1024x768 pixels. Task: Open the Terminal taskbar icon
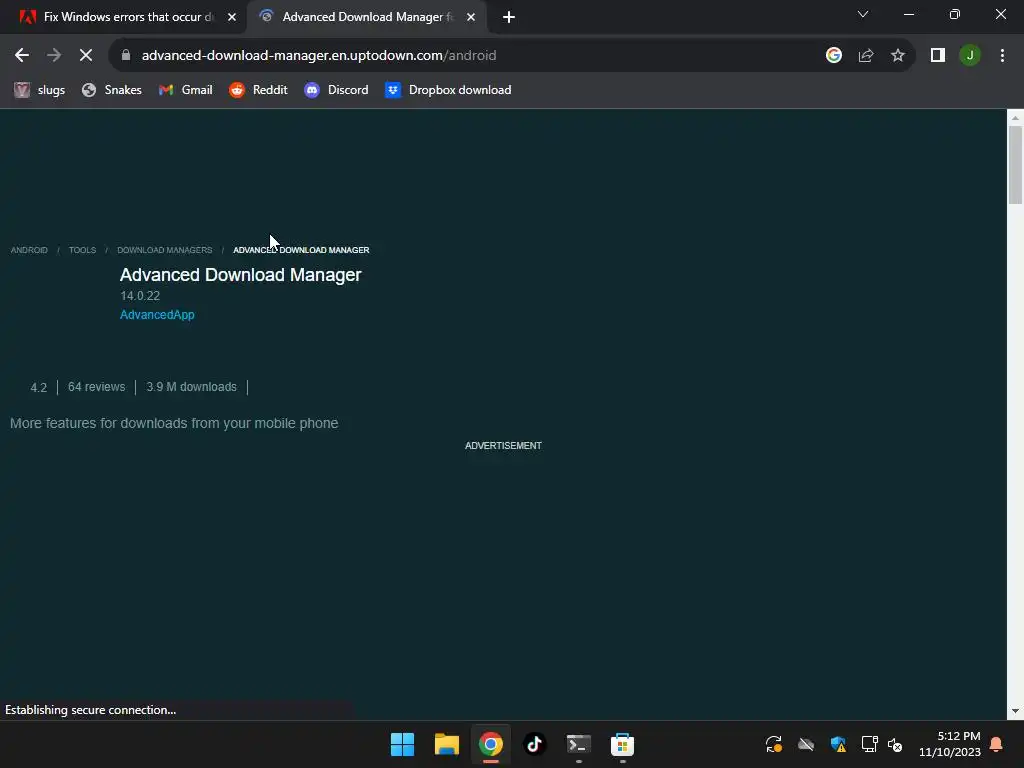579,744
